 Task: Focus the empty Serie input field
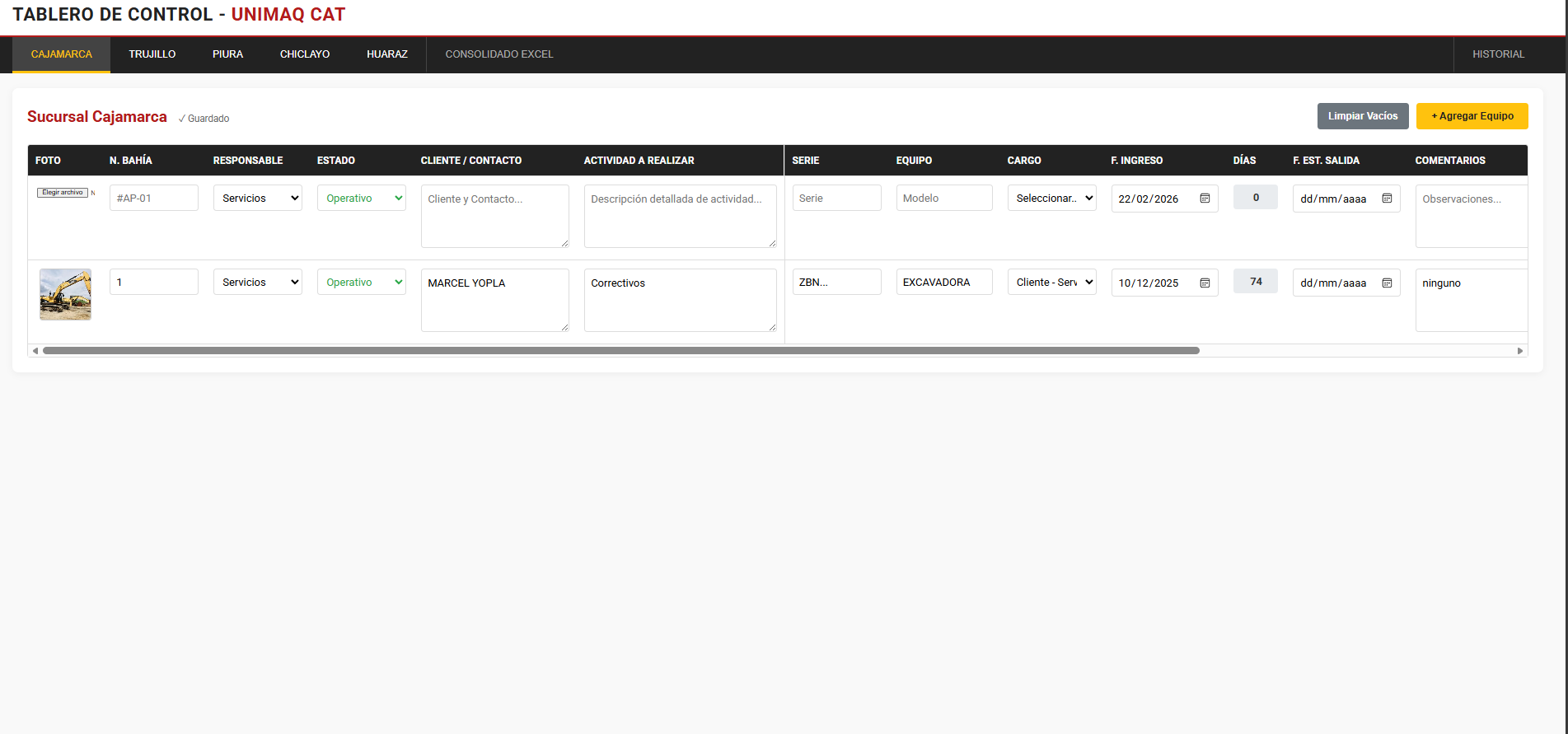click(x=837, y=198)
